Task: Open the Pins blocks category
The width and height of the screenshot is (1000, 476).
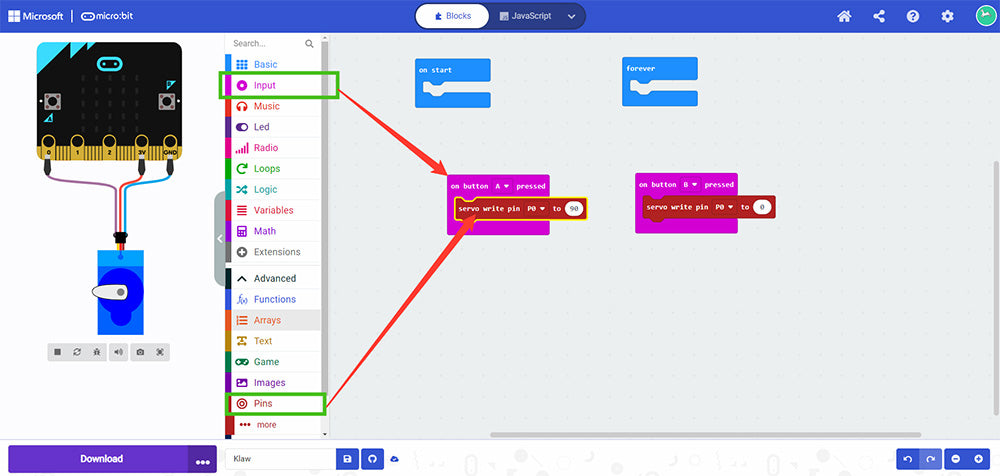Action: (x=262, y=404)
